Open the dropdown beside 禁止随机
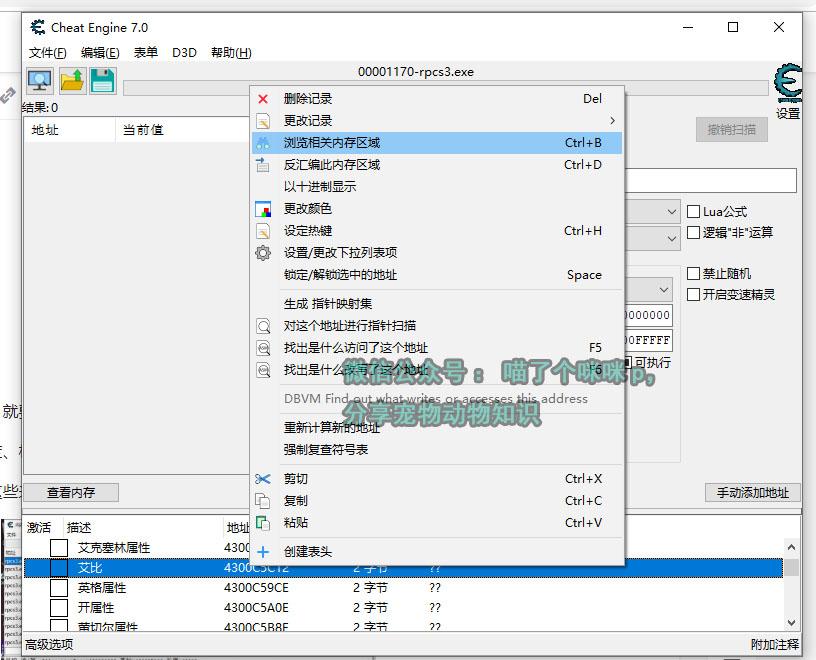This screenshot has height=660, width=816. click(664, 289)
